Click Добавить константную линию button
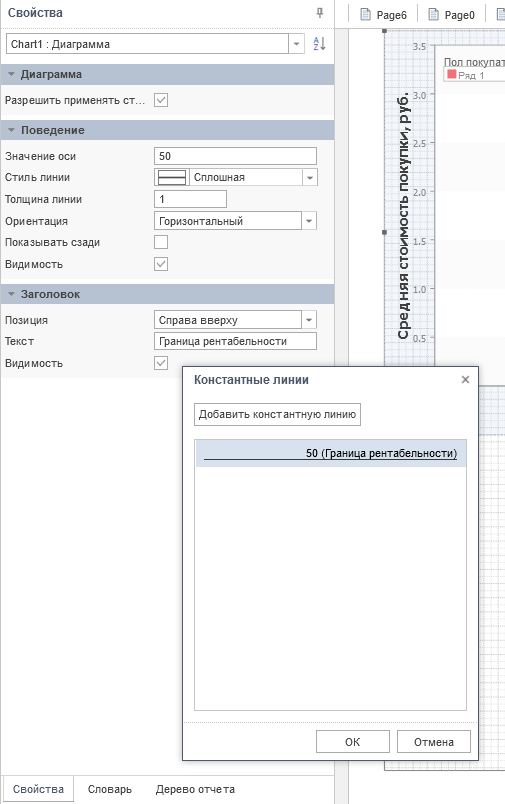 [277, 414]
